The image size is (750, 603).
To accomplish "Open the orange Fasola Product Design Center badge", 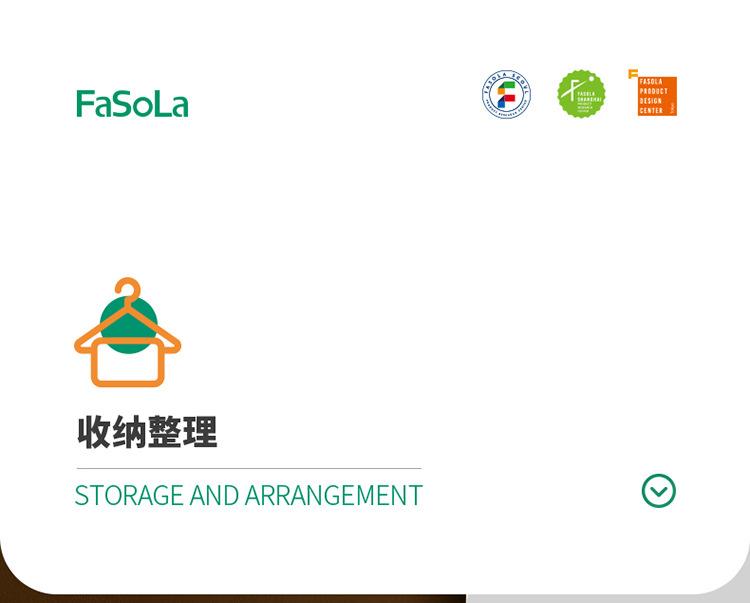I will click(657, 96).
